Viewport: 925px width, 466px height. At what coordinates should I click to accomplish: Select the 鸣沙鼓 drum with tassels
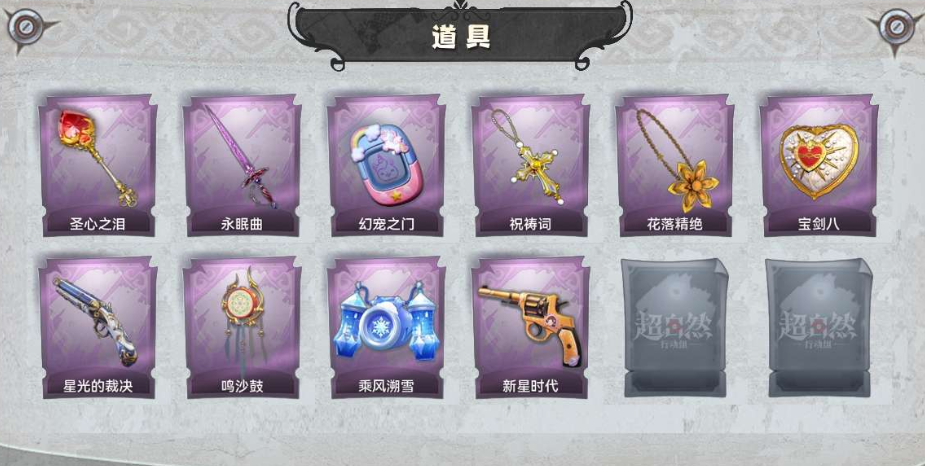242,327
